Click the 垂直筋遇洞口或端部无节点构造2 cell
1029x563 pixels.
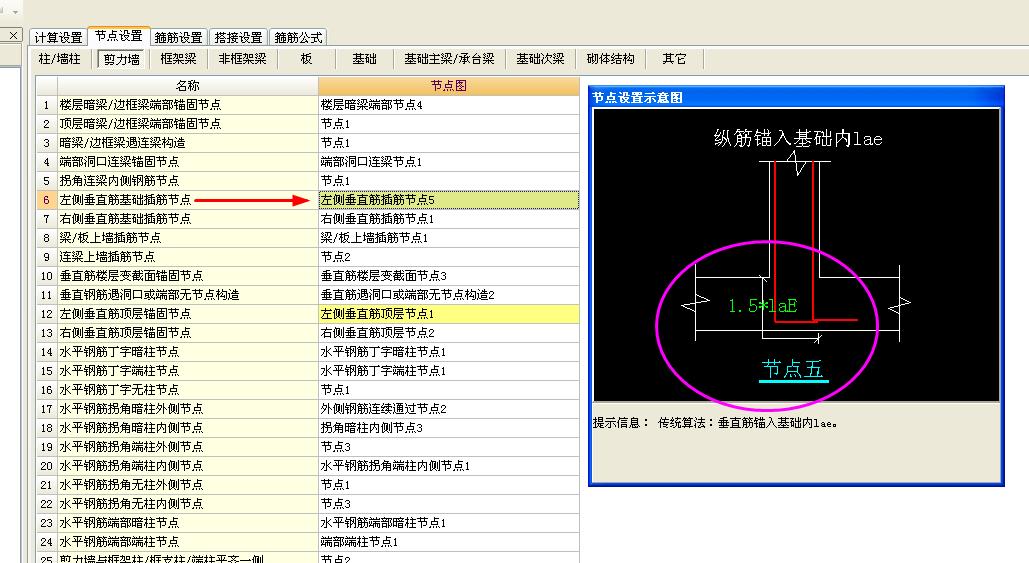pyautogui.click(x=449, y=295)
